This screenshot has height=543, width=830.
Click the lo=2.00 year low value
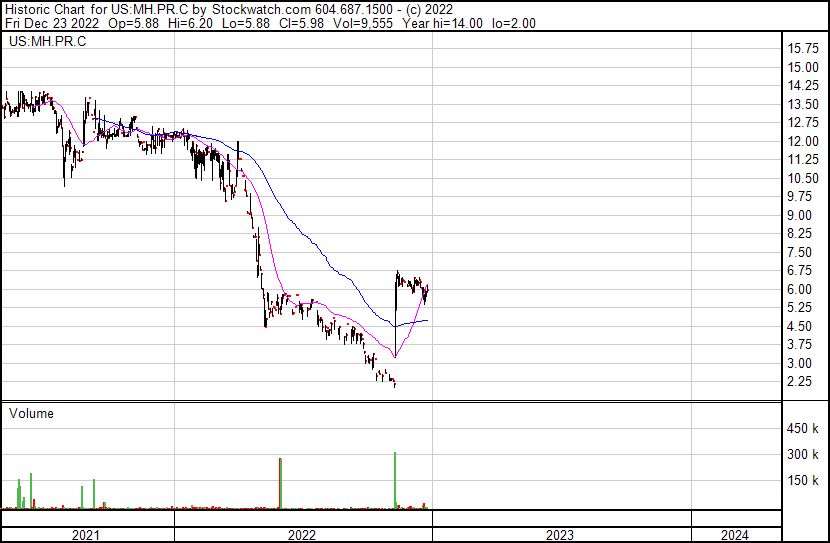coord(514,24)
